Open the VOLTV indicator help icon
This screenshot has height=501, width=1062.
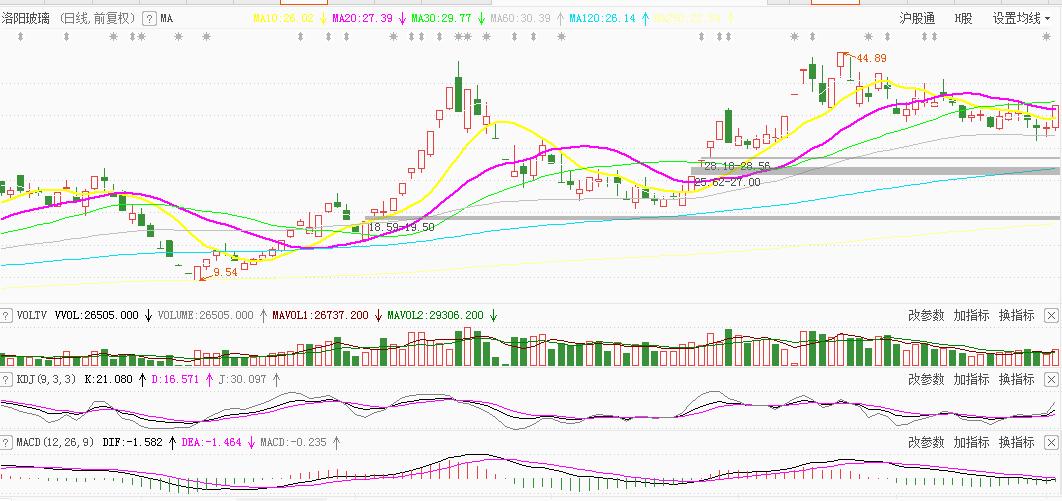(8, 315)
